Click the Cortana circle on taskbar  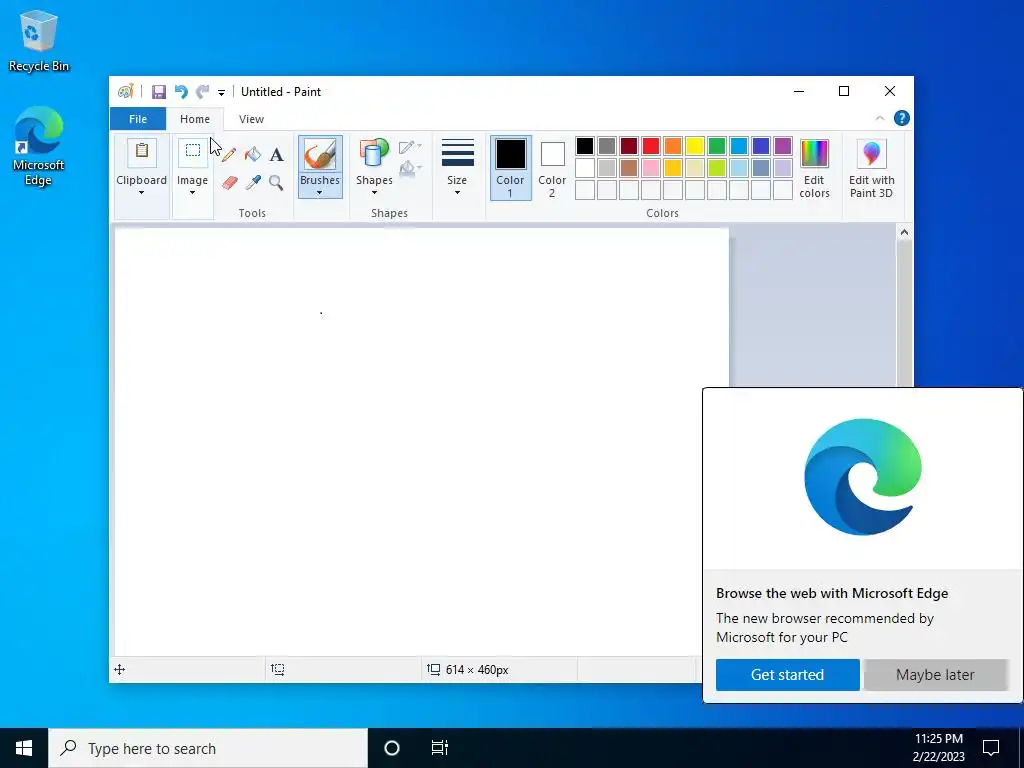[392, 748]
